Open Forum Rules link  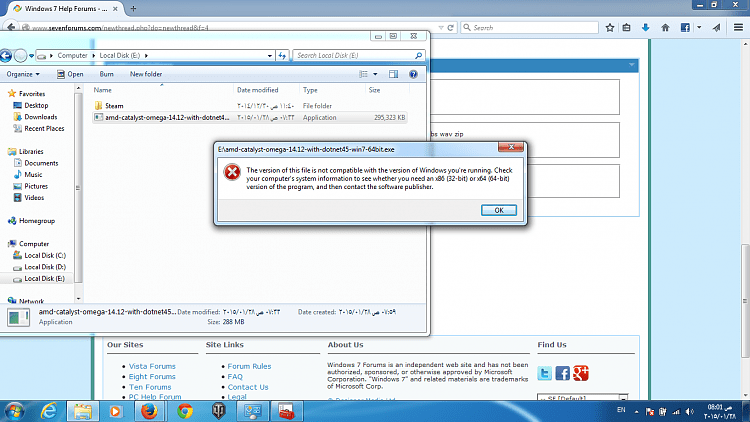click(x=249, y=366)
